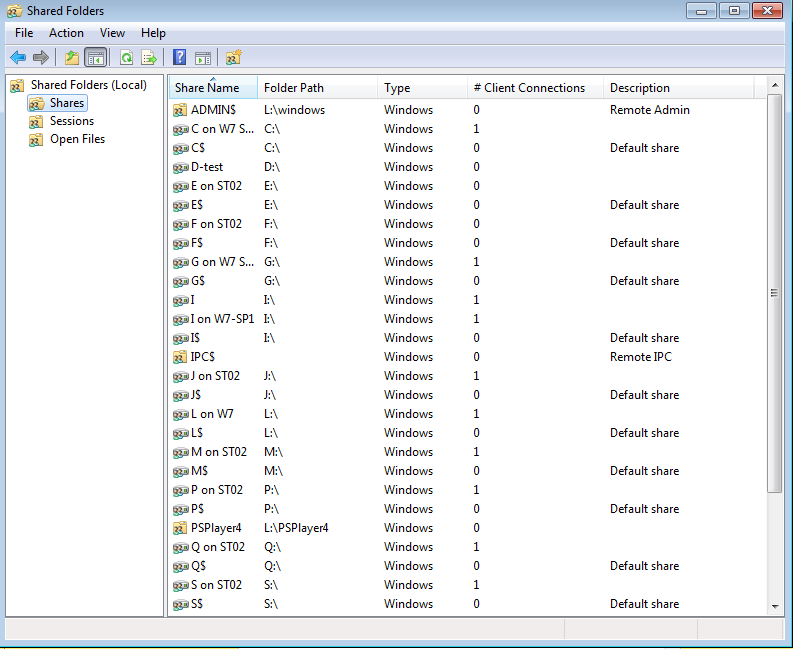Toggle the Show/Hide Console Tree icon
This screenshot has height=649, width=793.
tap(96, 58)
